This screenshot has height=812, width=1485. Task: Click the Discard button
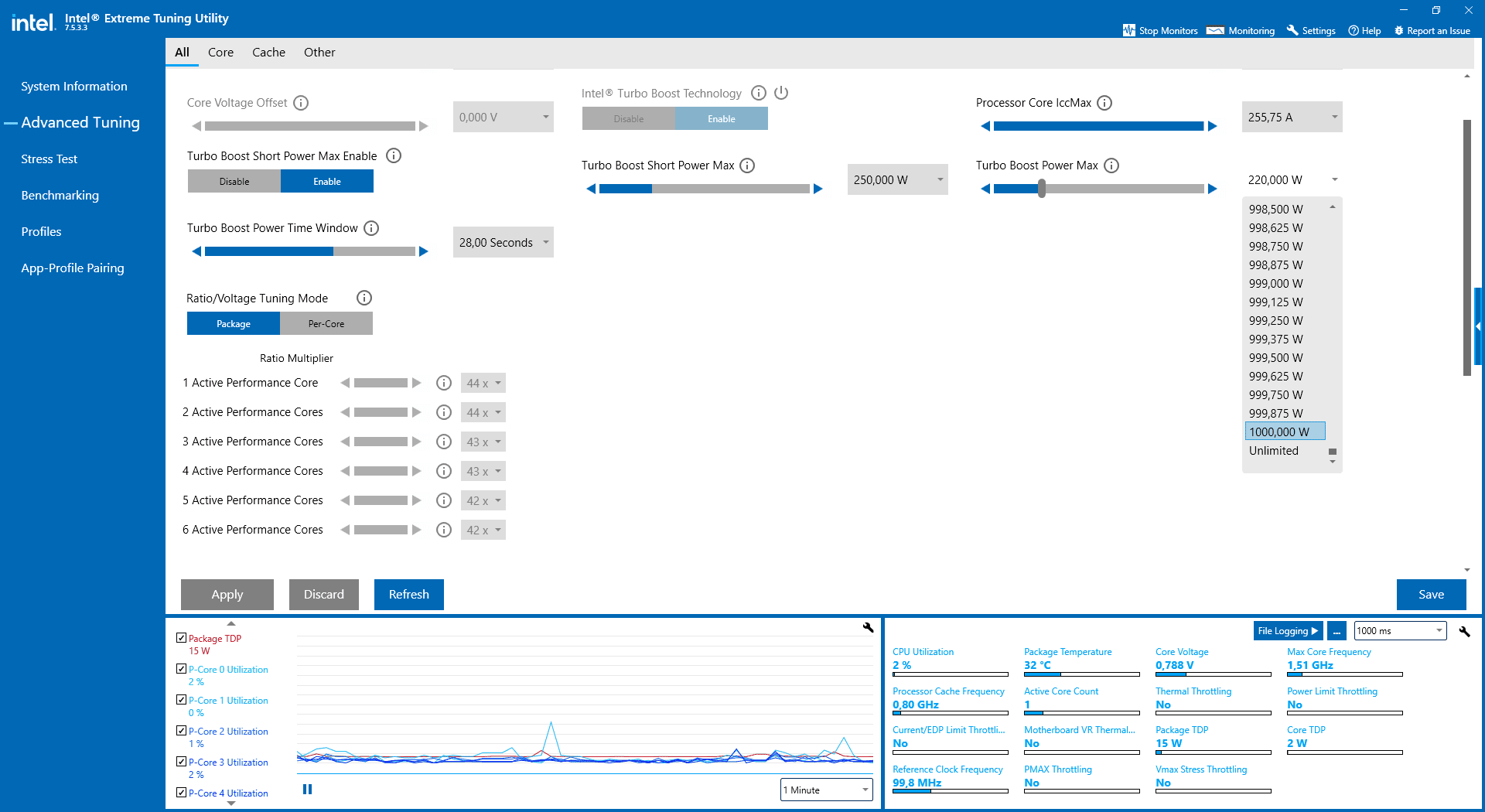(x=324, y=595)
